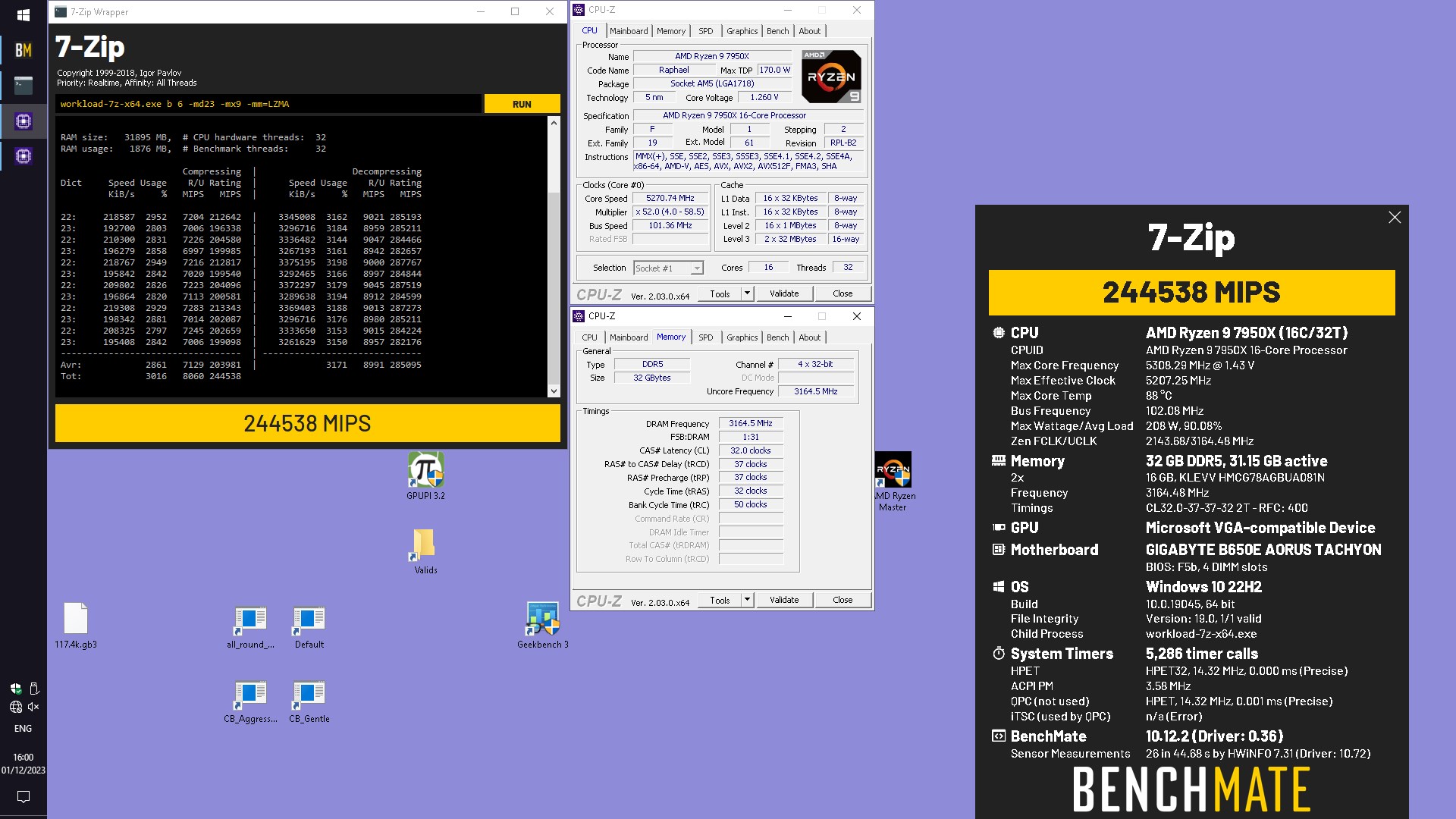Open the AMD Ryzen Master shortcut

893,482
